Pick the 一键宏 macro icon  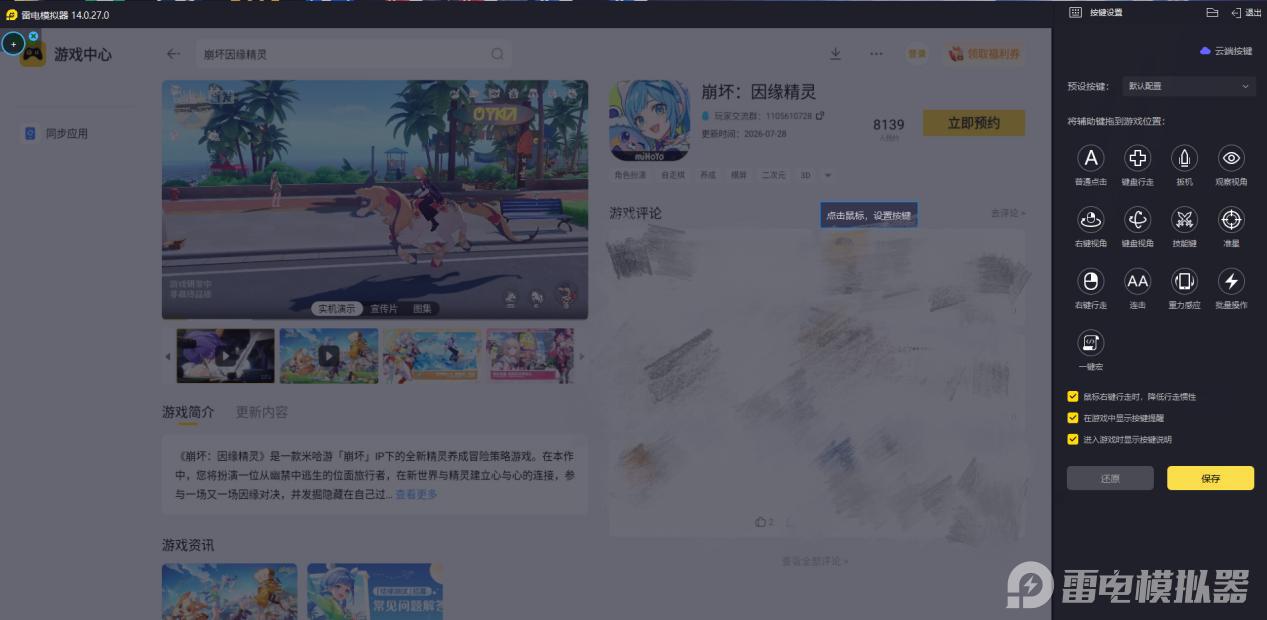point(1091,343)
